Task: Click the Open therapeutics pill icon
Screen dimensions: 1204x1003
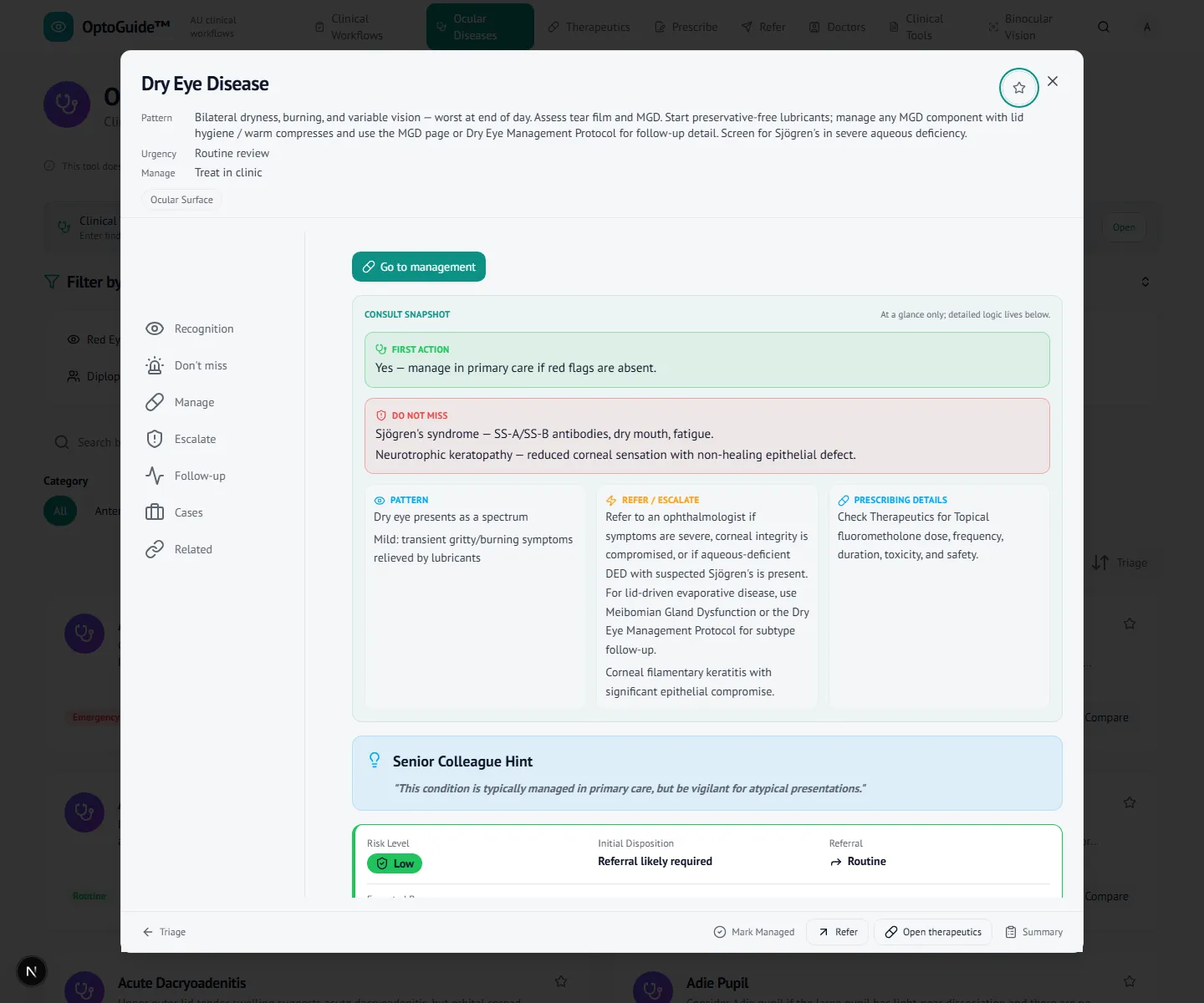Action: tap(891, 932)
